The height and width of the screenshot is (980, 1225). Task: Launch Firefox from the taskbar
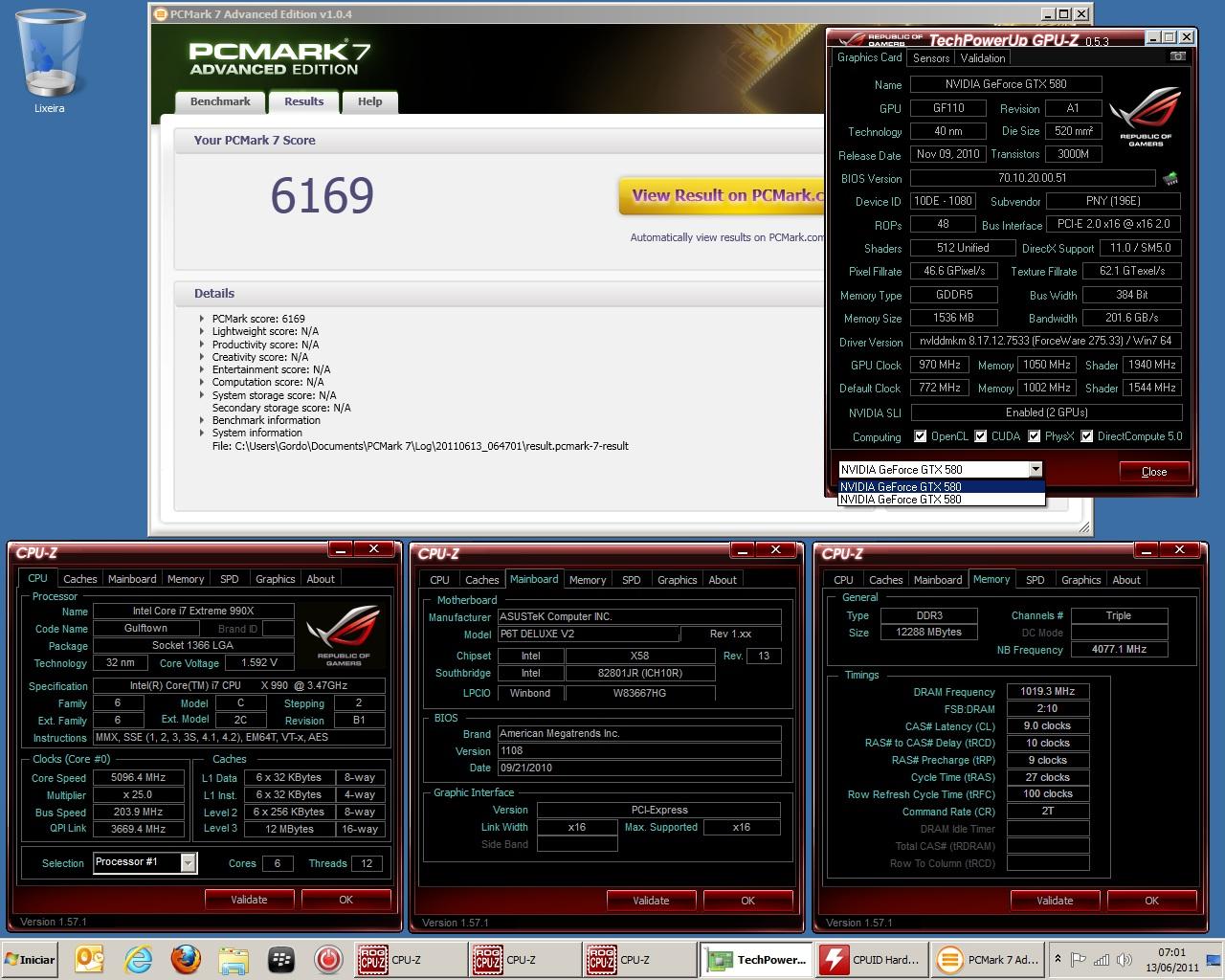pyautogui.click(x=186, y=959)
